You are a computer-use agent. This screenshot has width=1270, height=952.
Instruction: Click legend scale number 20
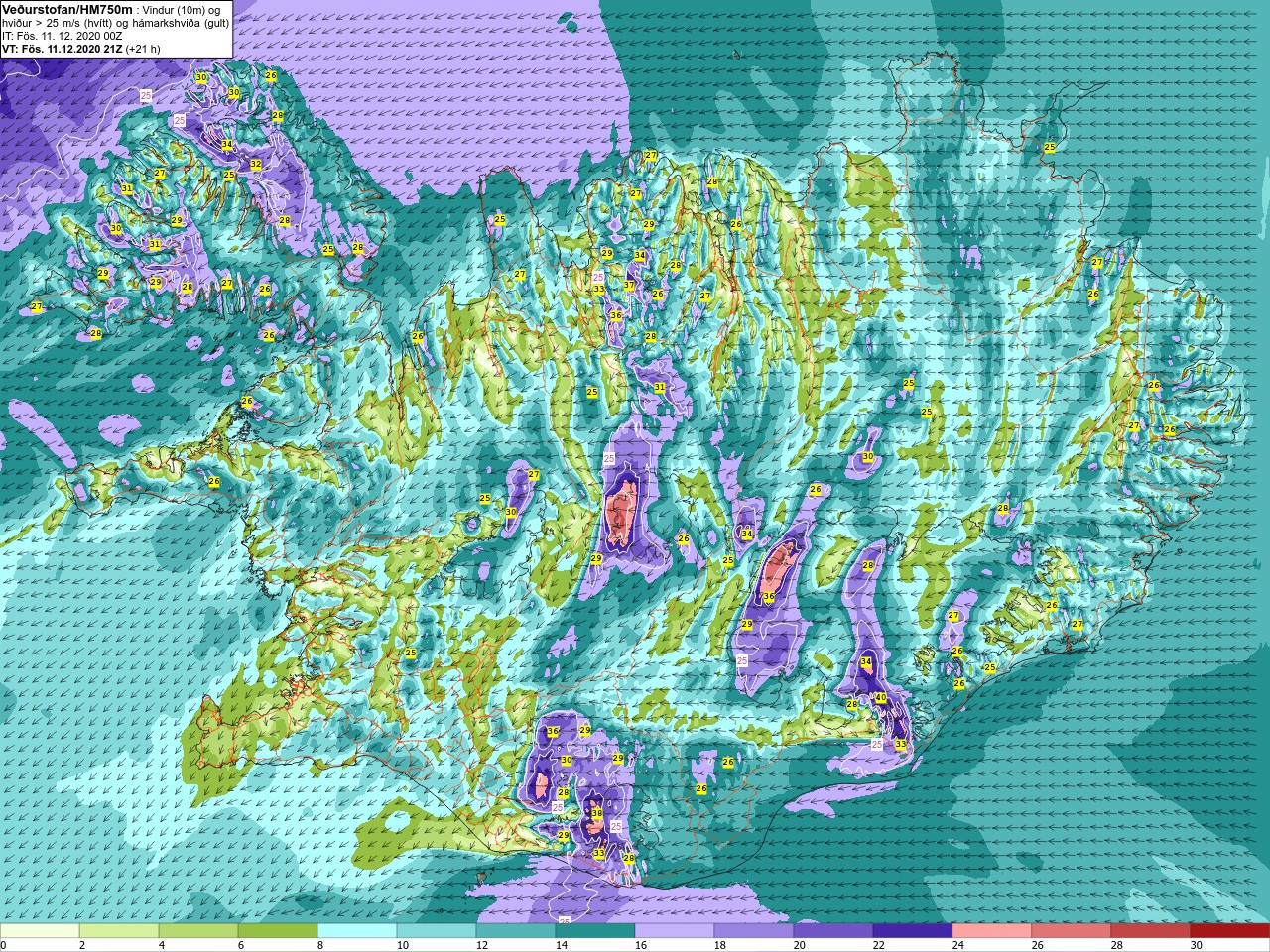(800, 945)
